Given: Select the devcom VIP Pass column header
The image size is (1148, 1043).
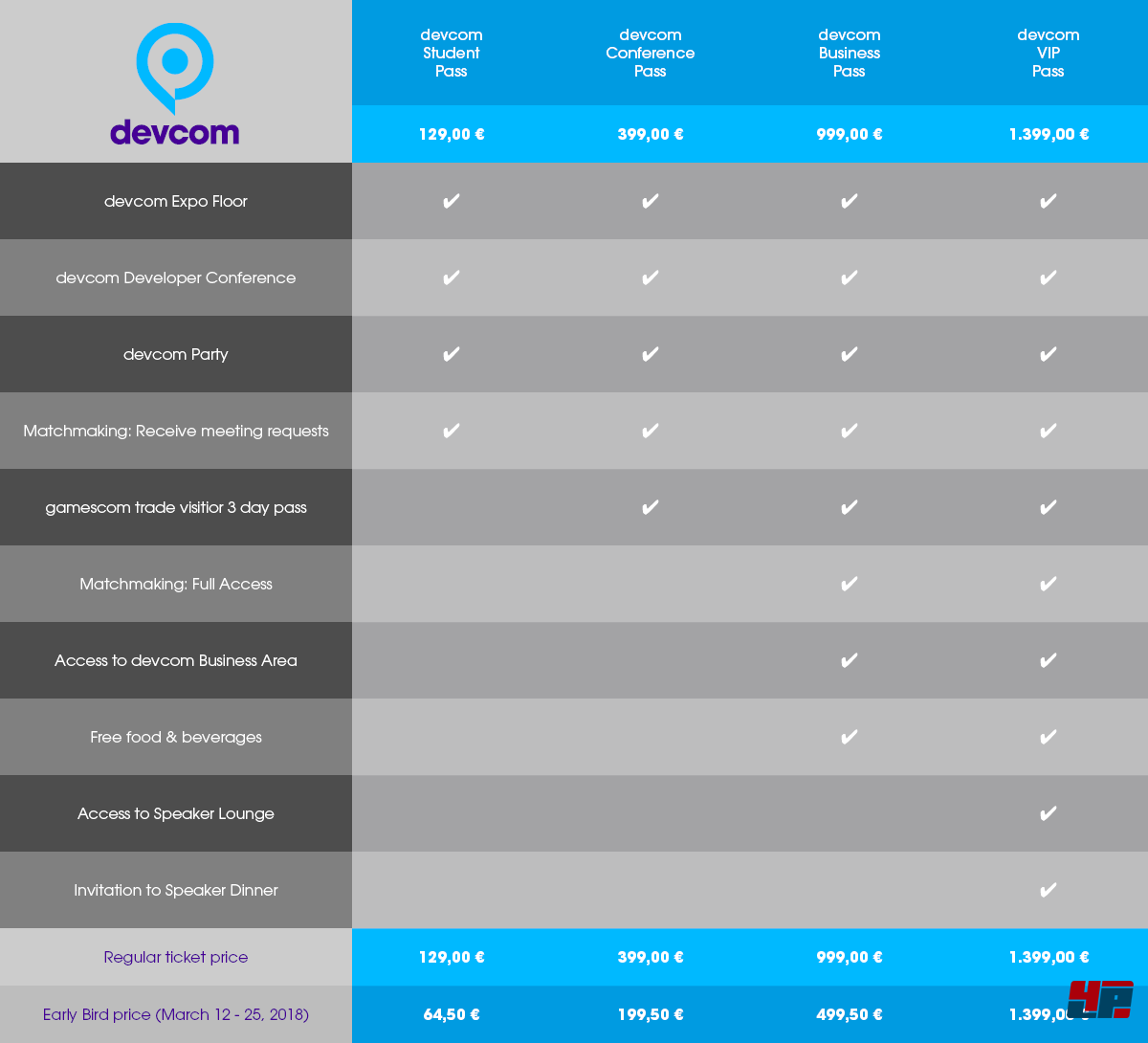Looking at the screenshot, I should pos(1049,53).
